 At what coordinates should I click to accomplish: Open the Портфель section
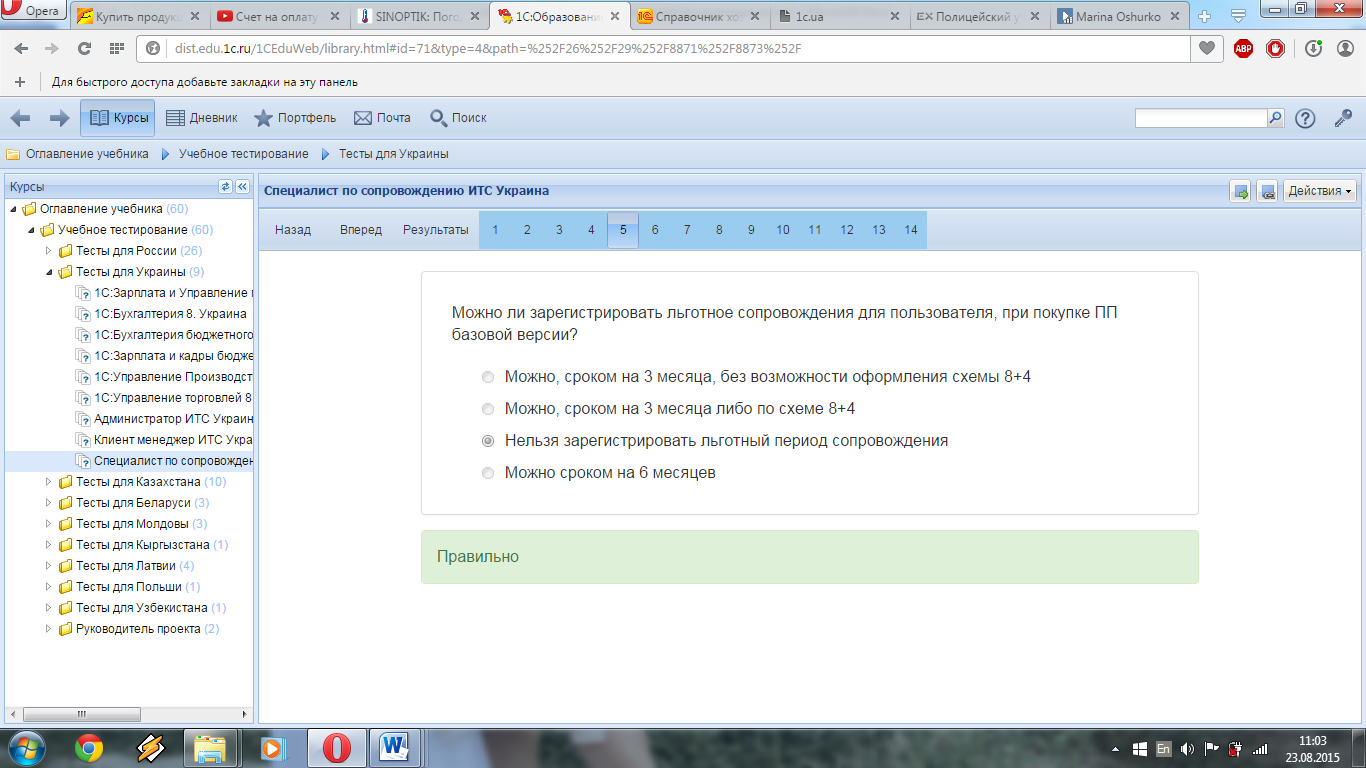point(294,118)
